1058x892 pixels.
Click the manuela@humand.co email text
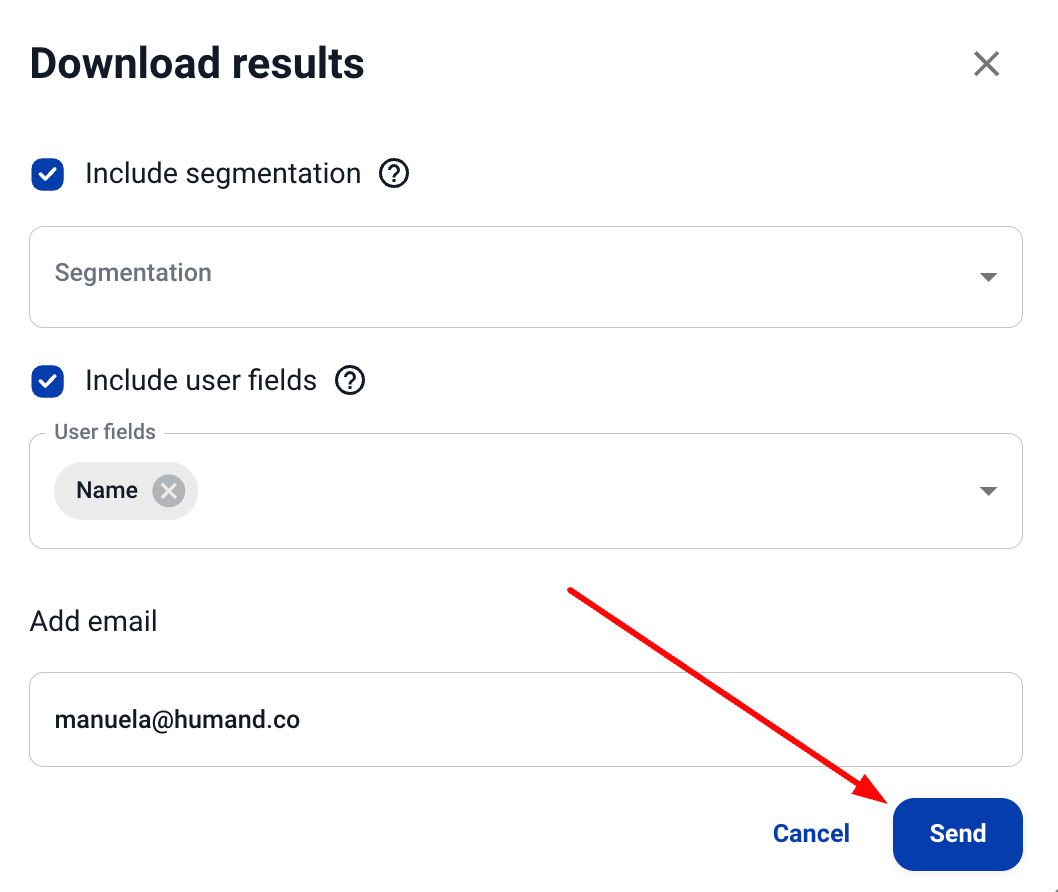click(177, 719)
